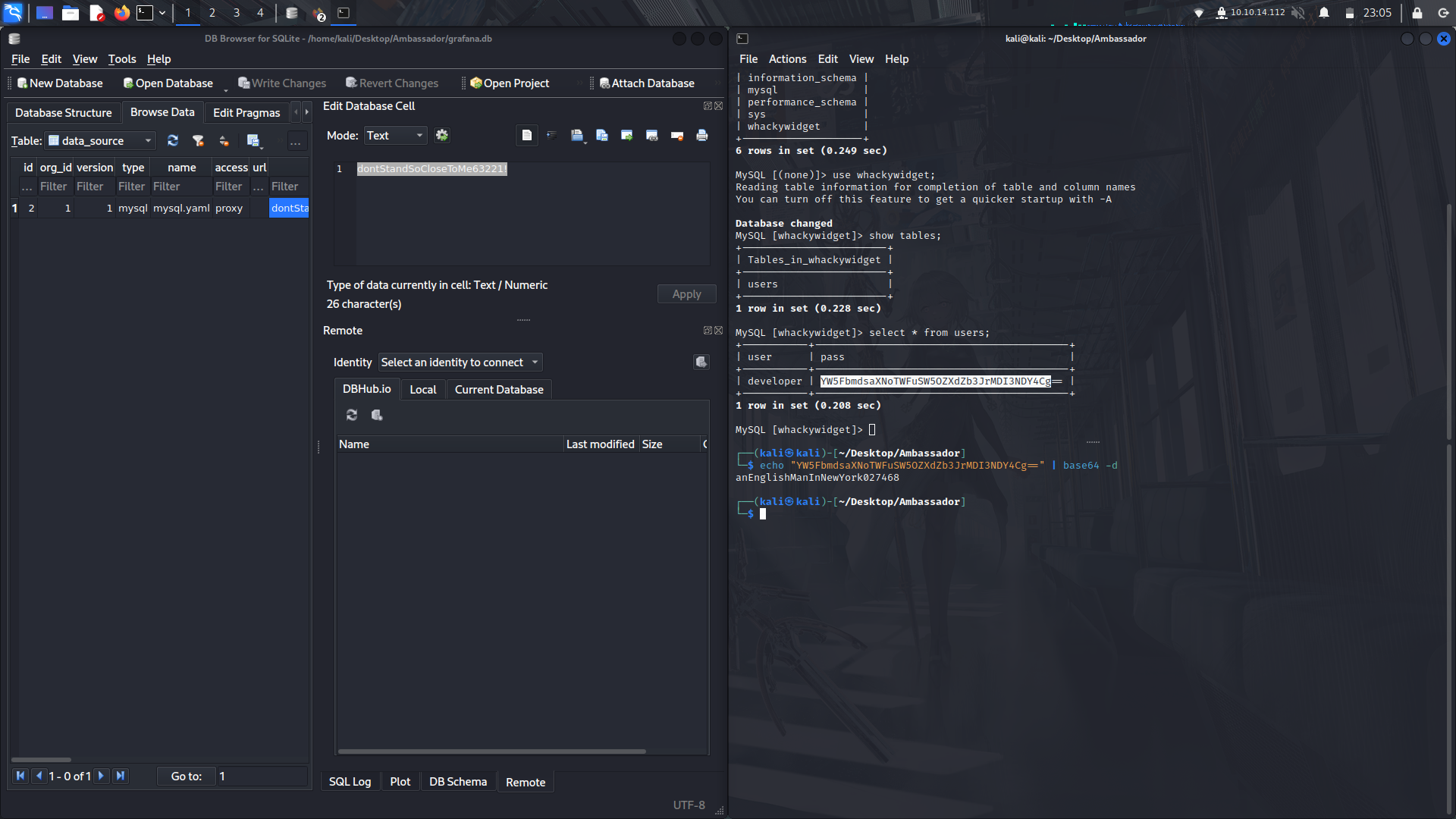Set the selected cell to NULL
This screenshot has height=819, width=1456.
click(677, 135)
